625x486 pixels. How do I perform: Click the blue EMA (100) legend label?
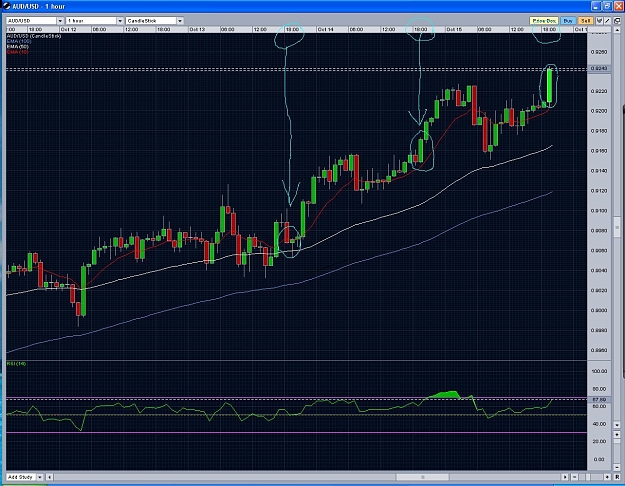tap(19, 41)
